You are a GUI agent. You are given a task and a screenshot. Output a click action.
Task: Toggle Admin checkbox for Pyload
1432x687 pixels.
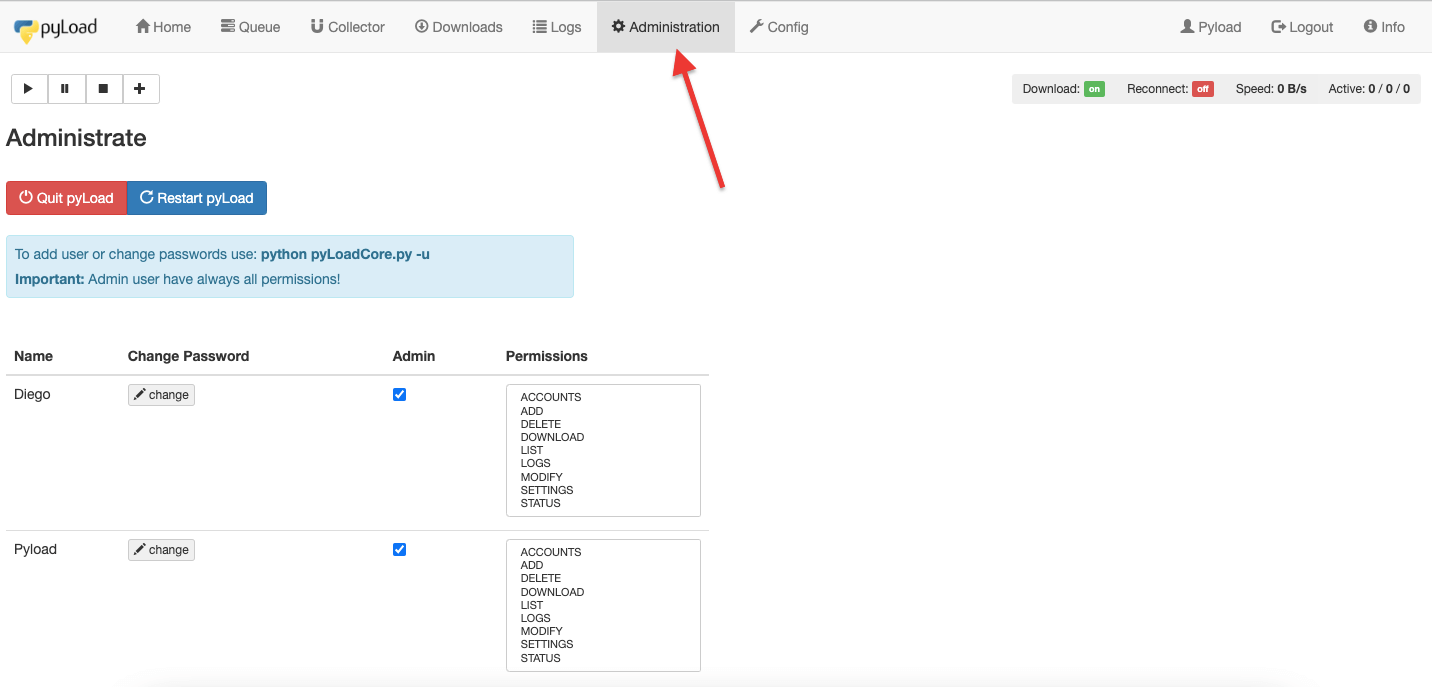399,550
